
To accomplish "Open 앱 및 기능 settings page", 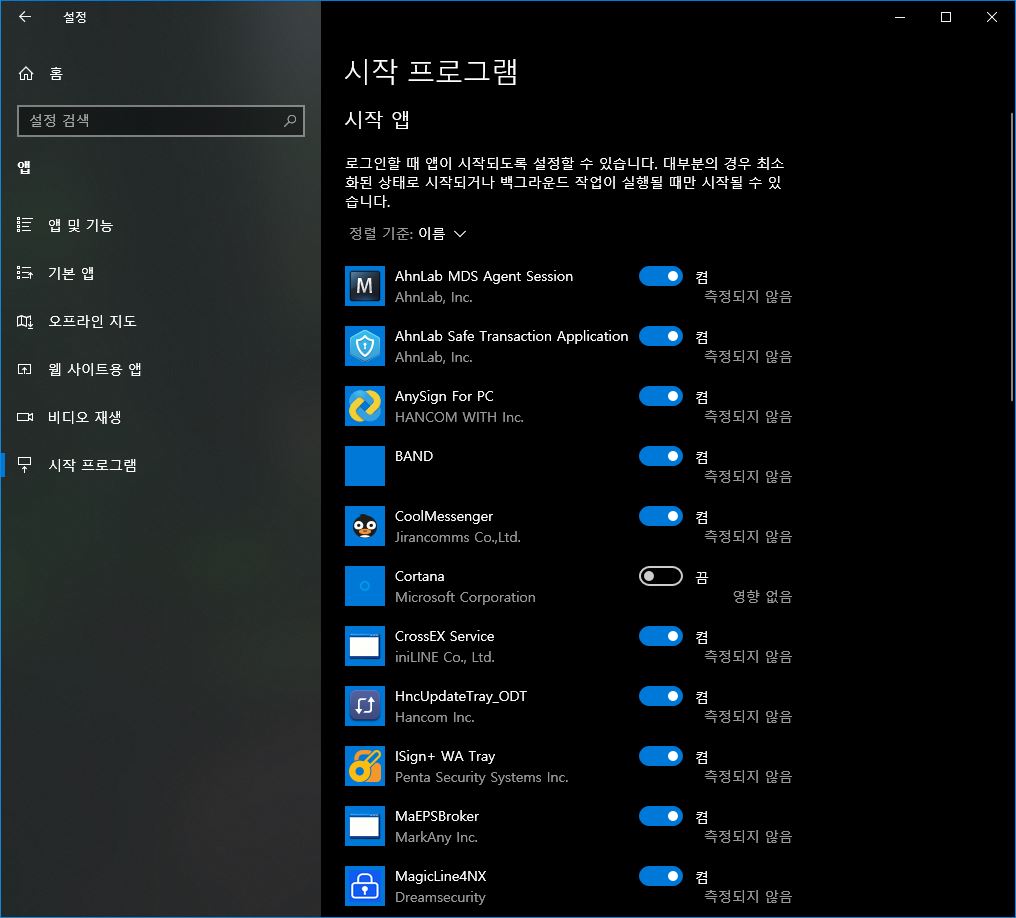I will coord(161,225).
